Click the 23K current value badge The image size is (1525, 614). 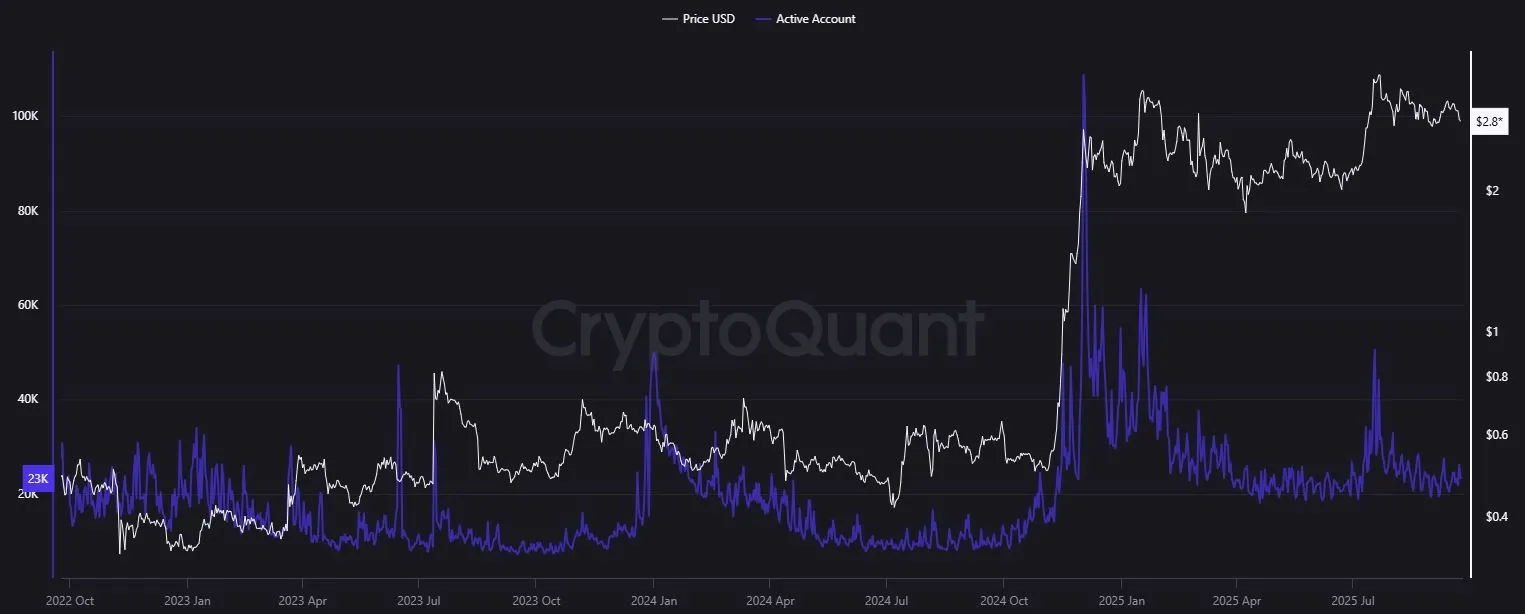point(37,478)
